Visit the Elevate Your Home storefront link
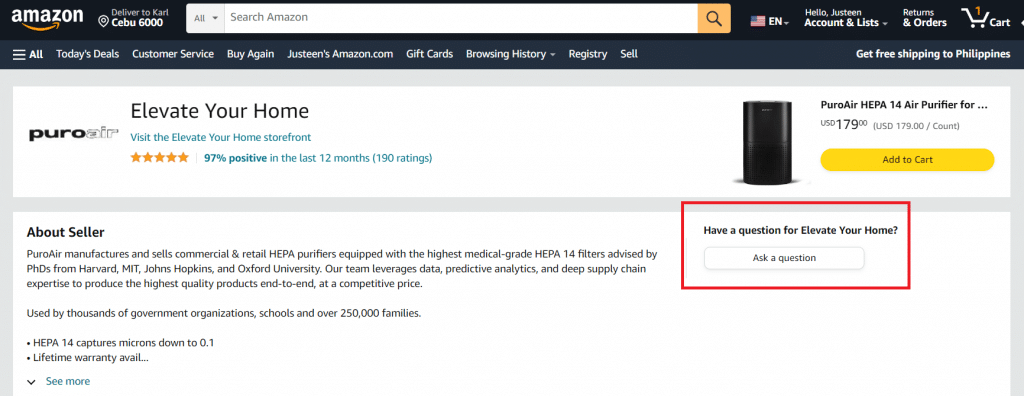 pyautogui.click(x=221, y=137)
